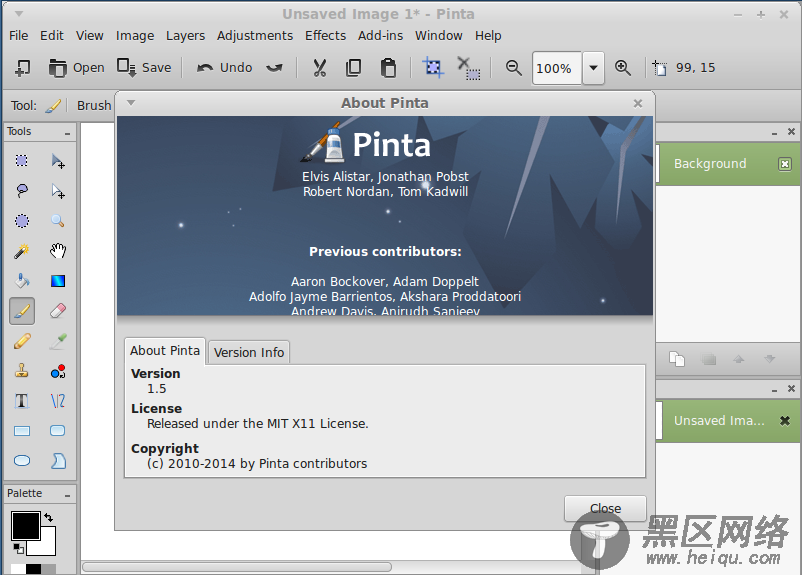
Task: Select the Gradient tool
Action: tap(58, 281)
